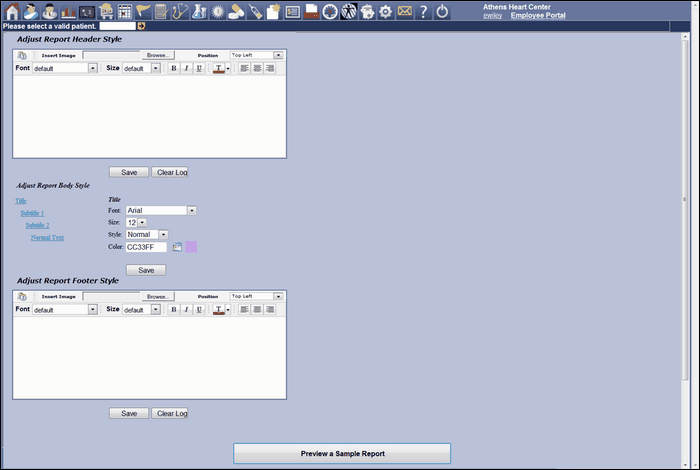This screenshot has height=470, width=700.
Task: Toggle italic in footer editor
Action: point(187,309)
